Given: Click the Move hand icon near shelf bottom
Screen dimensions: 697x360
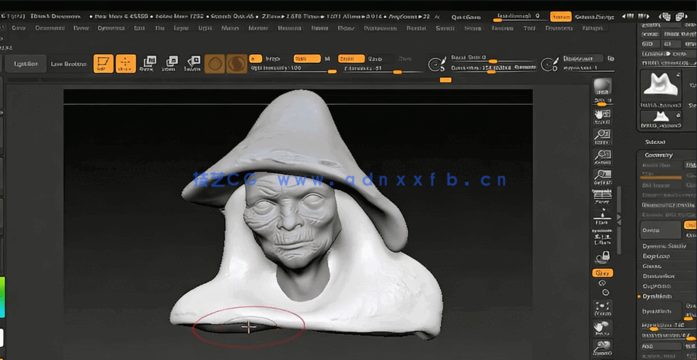Looking at the screenshot, I should [x=602, y=328].
